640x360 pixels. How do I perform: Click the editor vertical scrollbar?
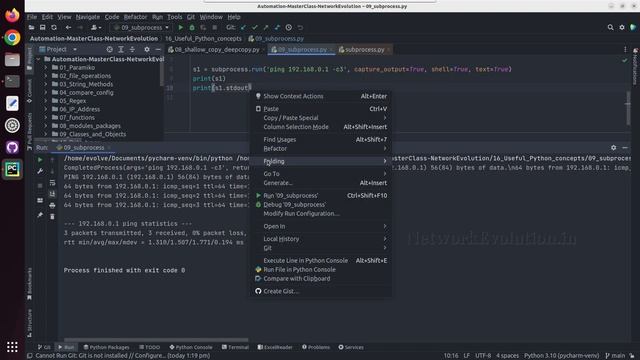628,108
